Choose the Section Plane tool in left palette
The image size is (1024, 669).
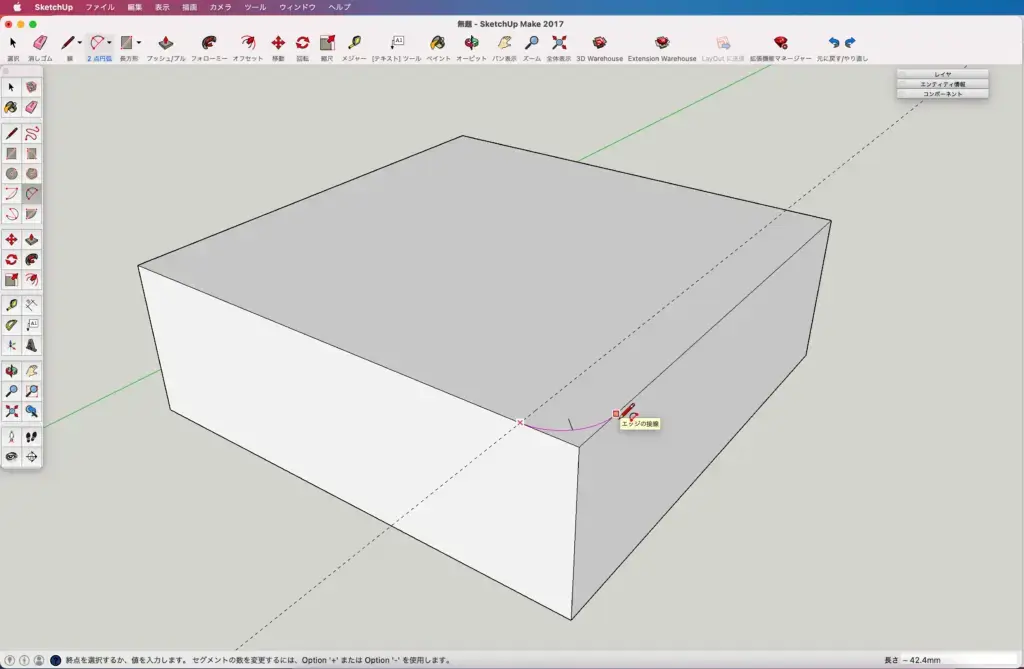coord(31,457)
